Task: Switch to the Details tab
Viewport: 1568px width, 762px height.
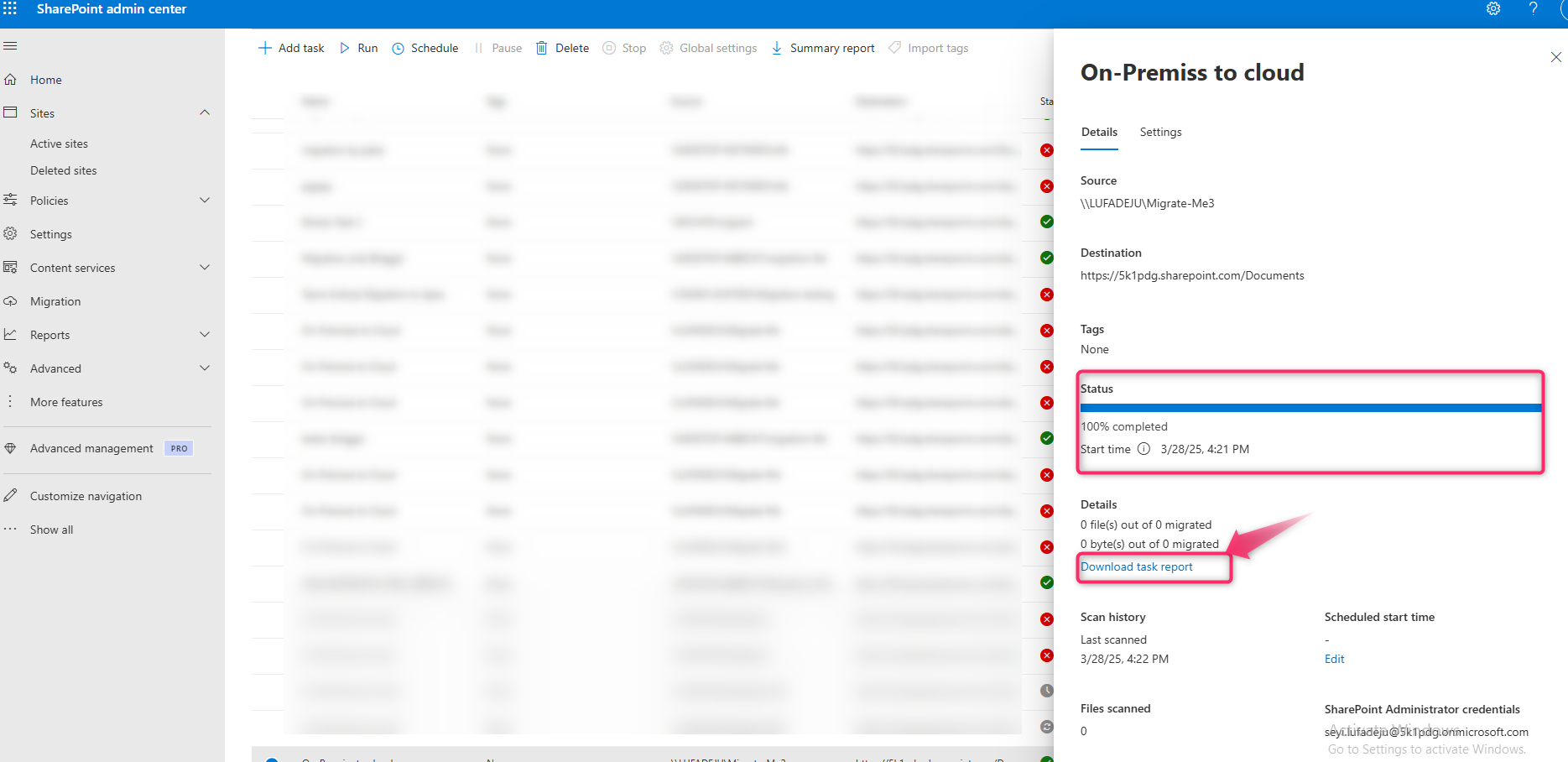Action: [x=1099, y=132]
